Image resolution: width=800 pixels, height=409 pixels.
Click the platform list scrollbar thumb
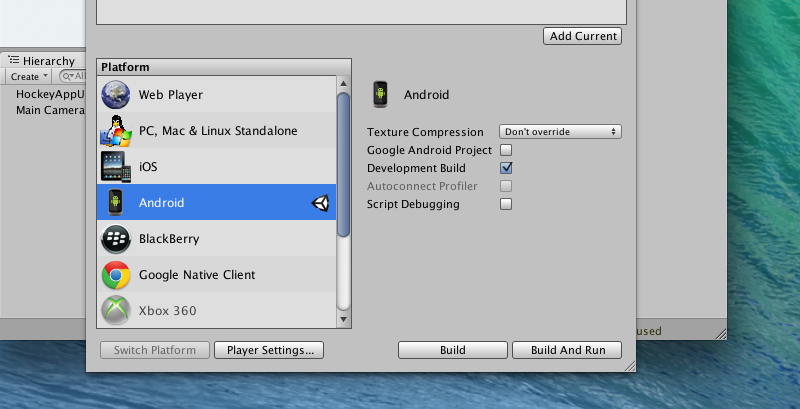[x=343, y=164]
